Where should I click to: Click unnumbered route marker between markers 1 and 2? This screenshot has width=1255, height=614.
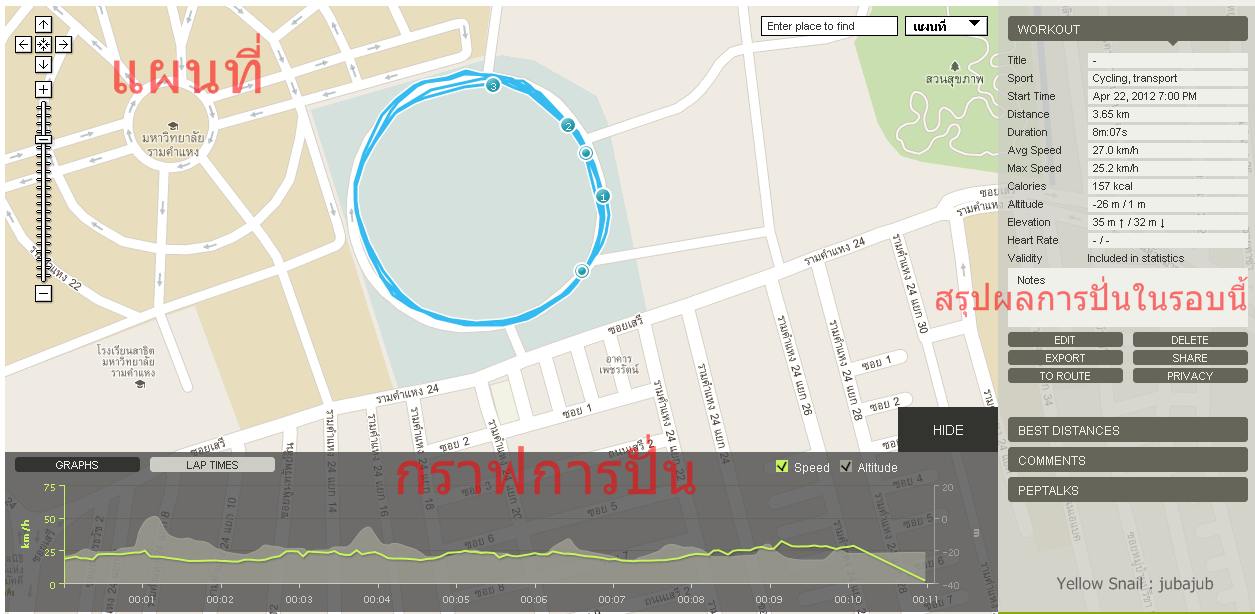tap(586, 153)
